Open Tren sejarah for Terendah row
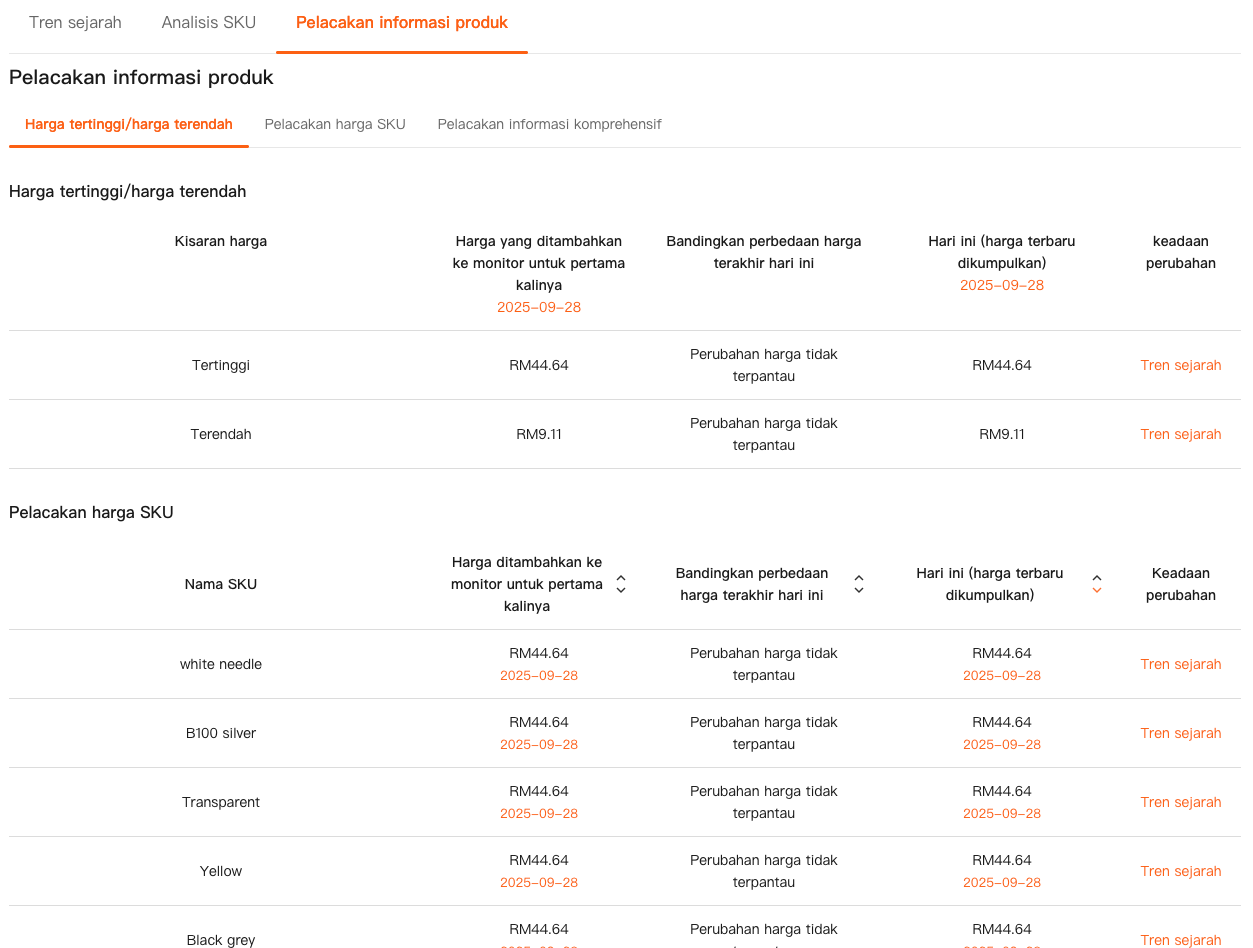This screenshot has width=1253, height=948. click(x=1180, y=434)
